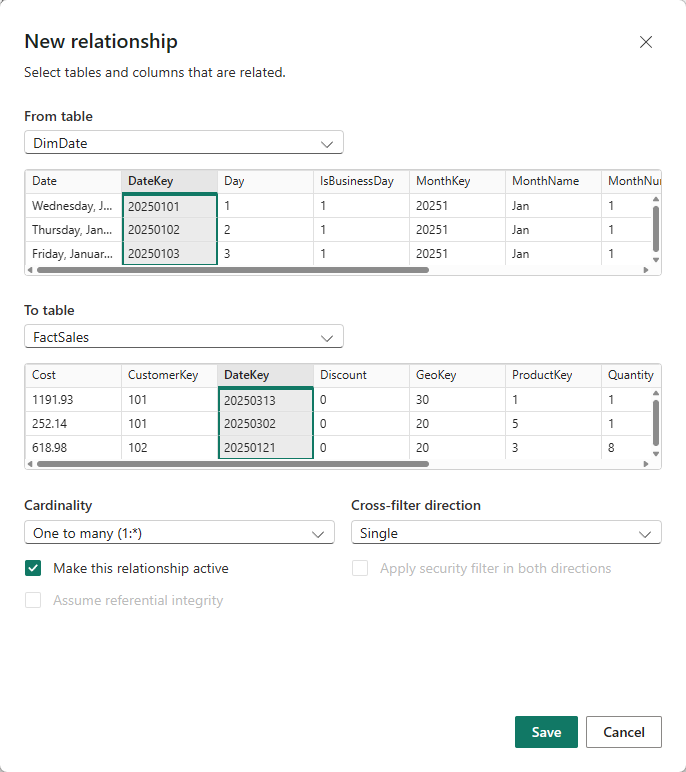Image resolution: width=686 pixels, height=772 pixels.
Task: Save the new relationship
Action: [546, 732]
